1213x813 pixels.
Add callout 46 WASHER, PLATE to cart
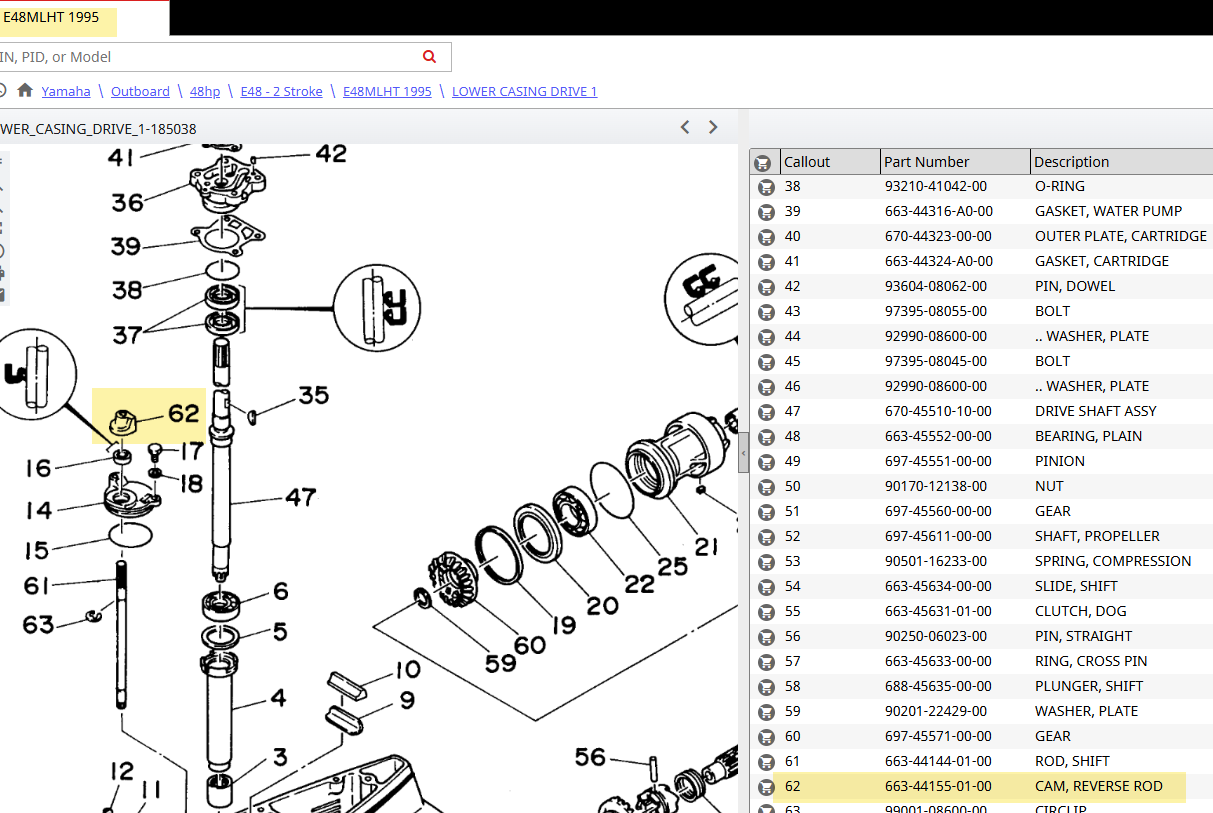(766, 387)
